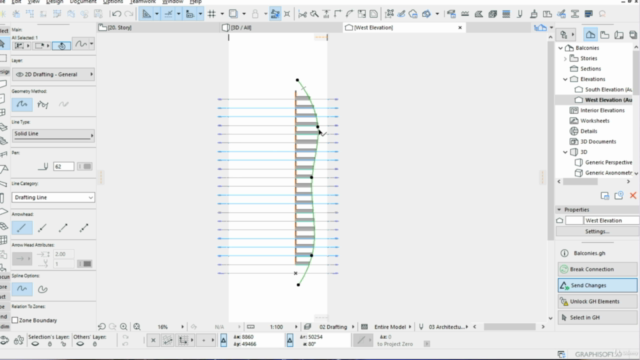Viewport: 640px width, 360px height.
Task: Click the scissors Split tool icon
Action: [302, 14]
